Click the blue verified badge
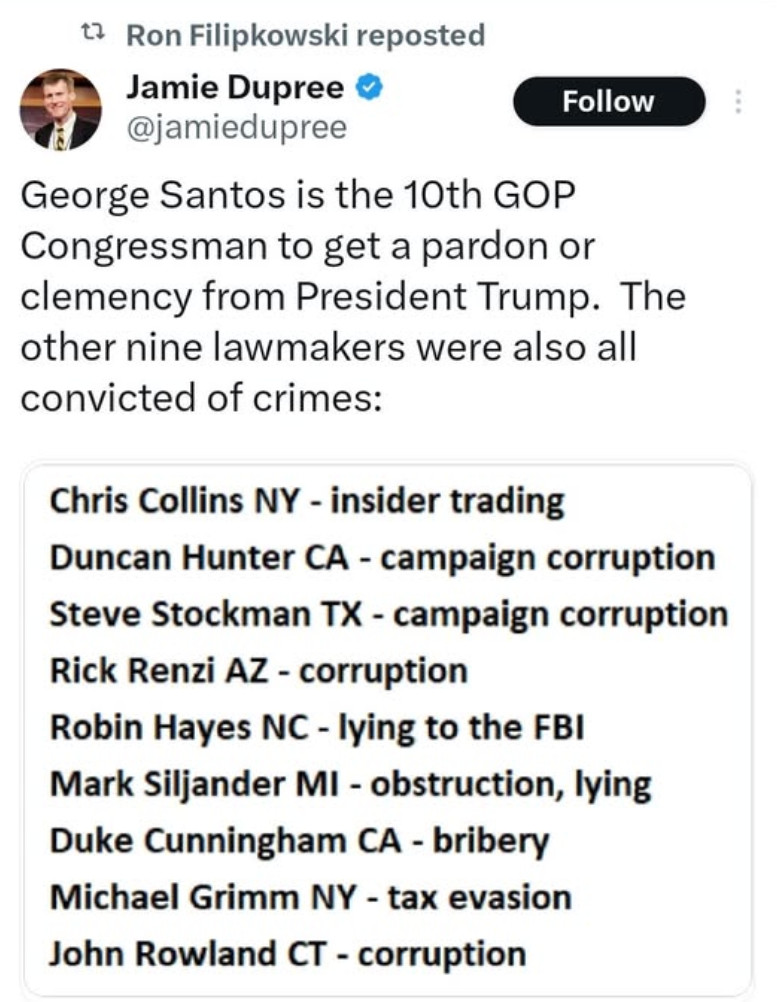Image resolution: width=777 pixels, height=1002 pixels. click(369, 89)
